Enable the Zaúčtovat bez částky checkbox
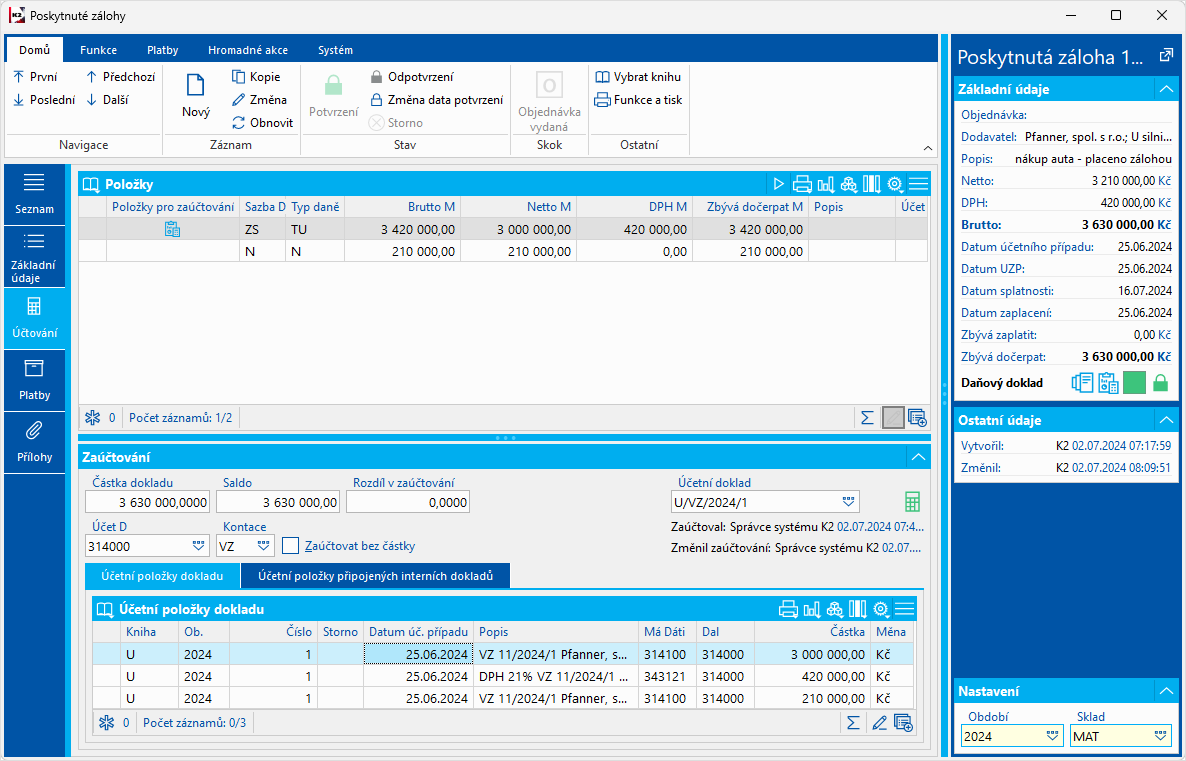Screen dimensions: 1186x761 [291, 546]
